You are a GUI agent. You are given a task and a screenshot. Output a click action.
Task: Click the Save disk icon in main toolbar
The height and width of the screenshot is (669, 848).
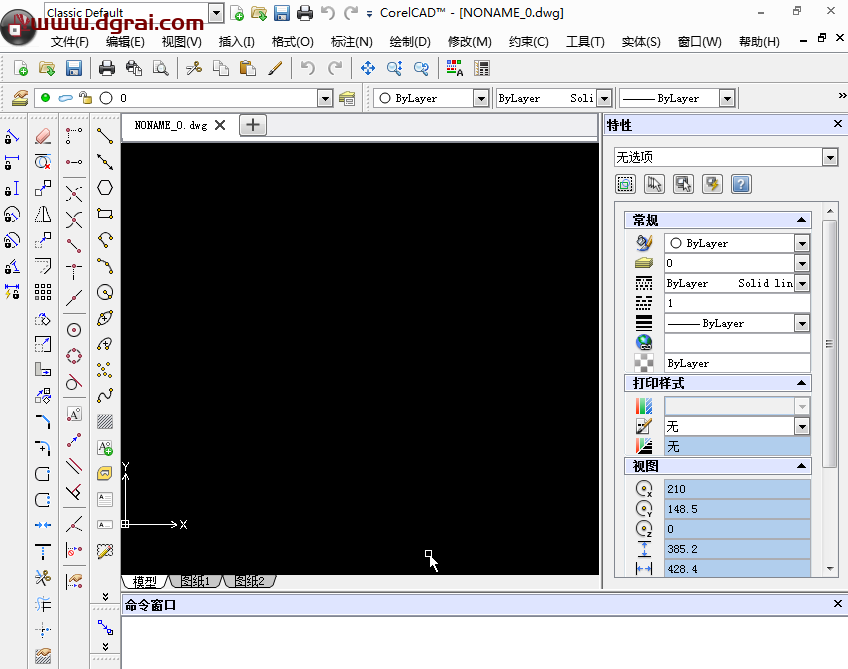click(74, 68)
